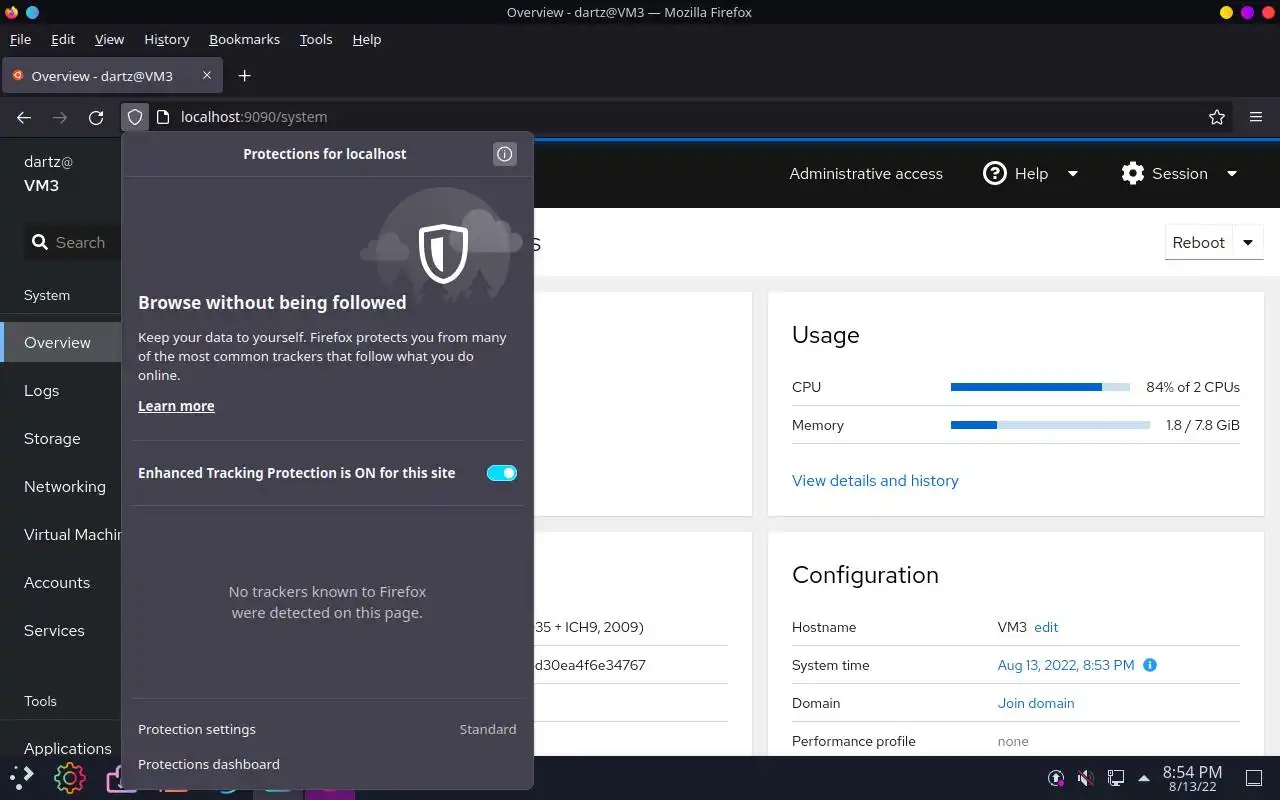Click the site identity page icon
This screenshot has width=1280, height=800.
pyautogui.click(x=163, y=117)
